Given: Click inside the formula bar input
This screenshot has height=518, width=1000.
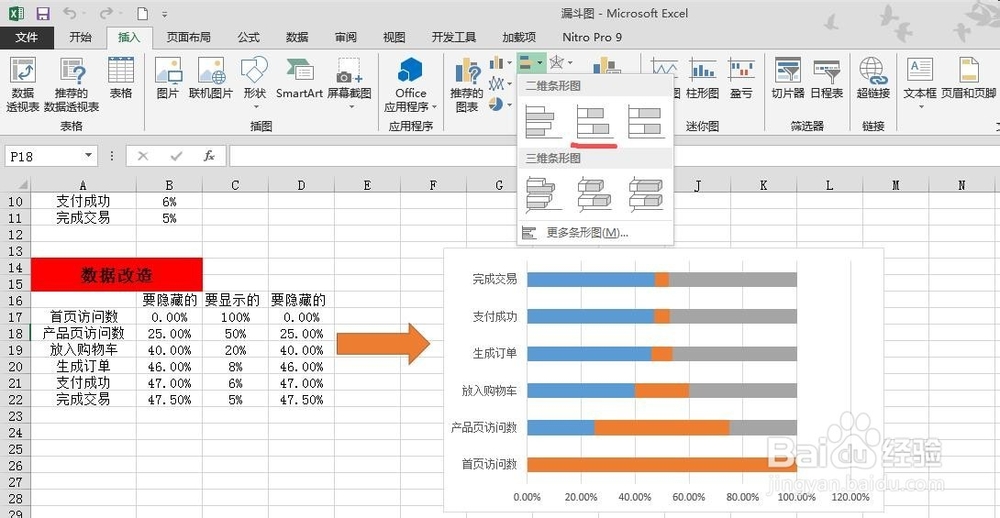Looking at the screenshot, I should [x=612, y=156].
